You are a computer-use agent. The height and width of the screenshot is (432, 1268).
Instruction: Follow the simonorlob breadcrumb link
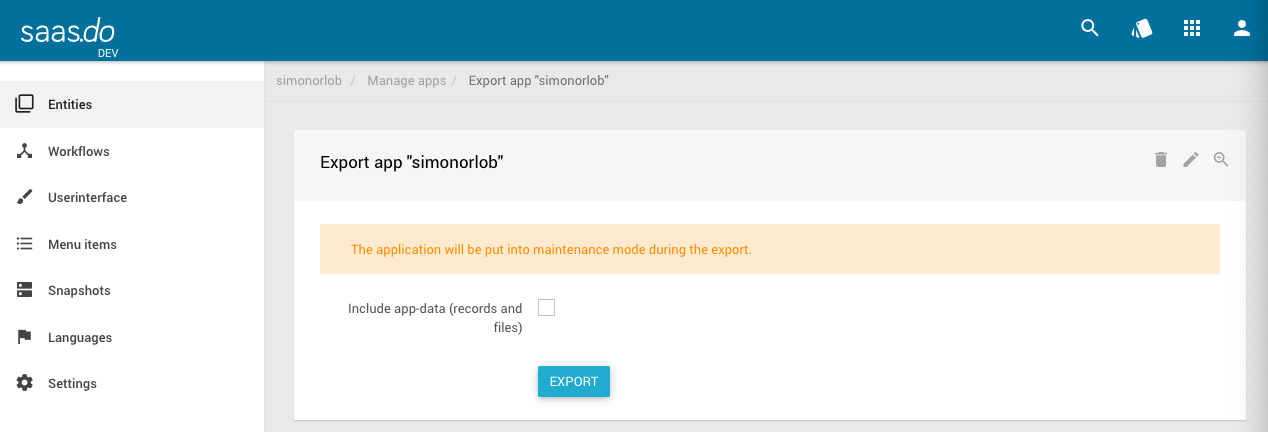[x=309, y=81]
